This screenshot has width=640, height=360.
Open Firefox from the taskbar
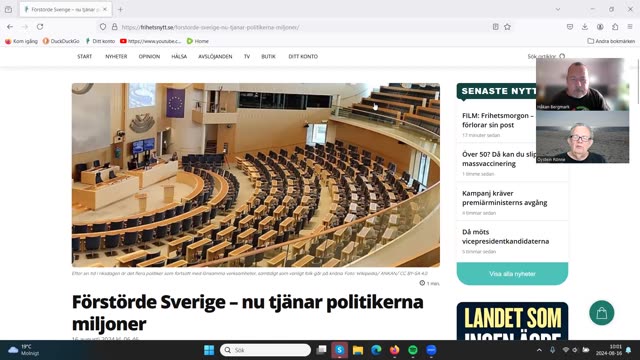[394, 350]
